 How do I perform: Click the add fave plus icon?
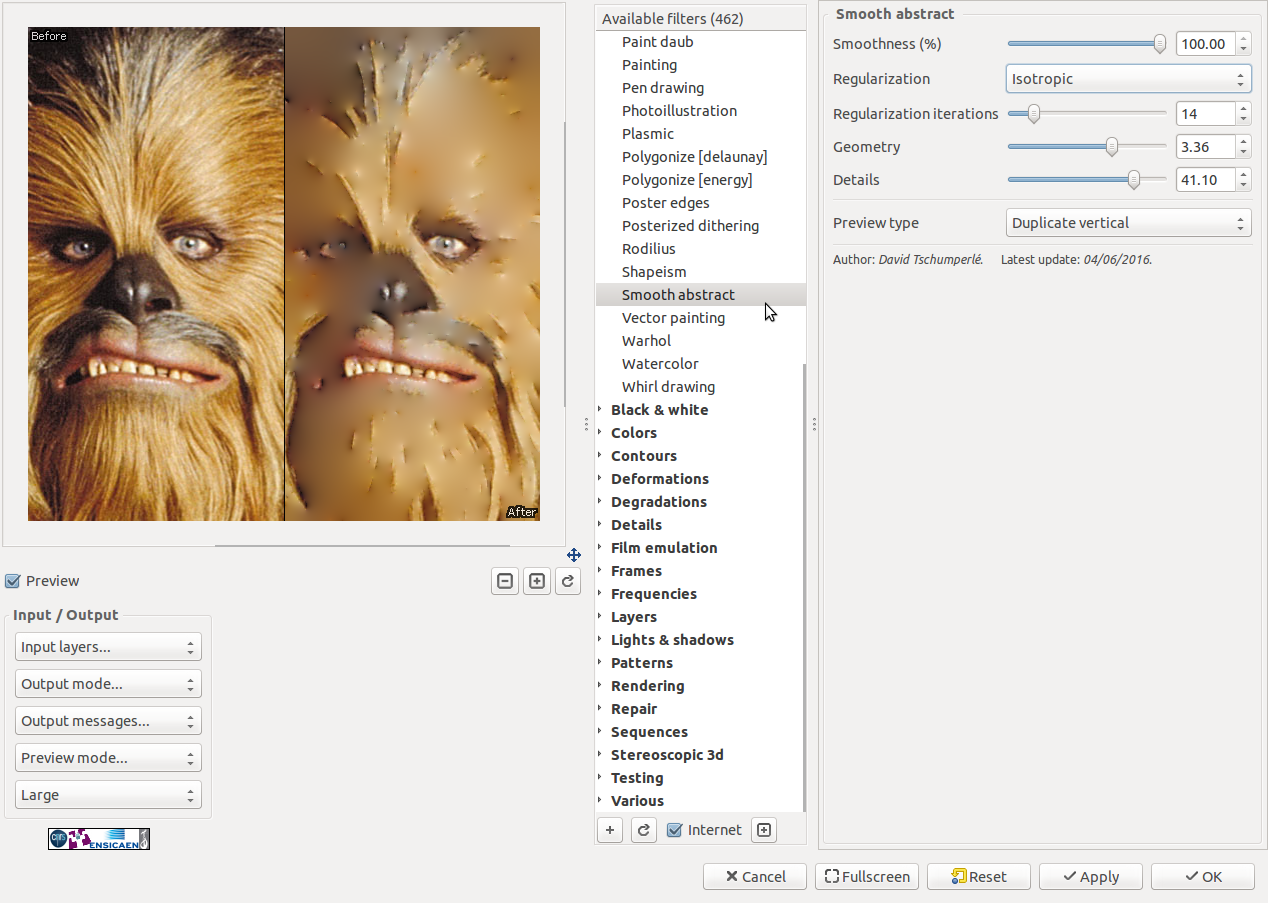tap(610, 830)
